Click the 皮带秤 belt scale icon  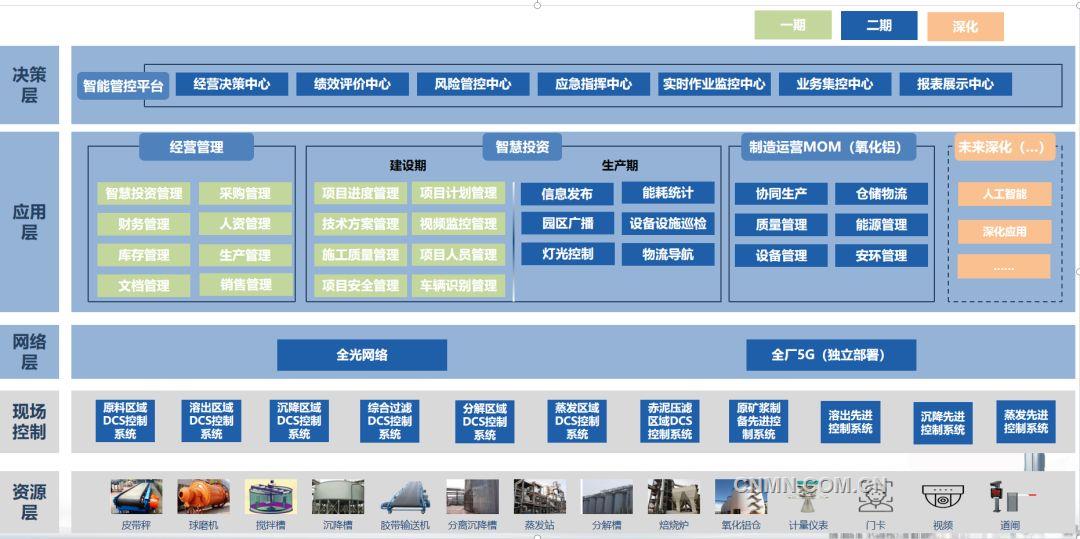pos(136,497)
